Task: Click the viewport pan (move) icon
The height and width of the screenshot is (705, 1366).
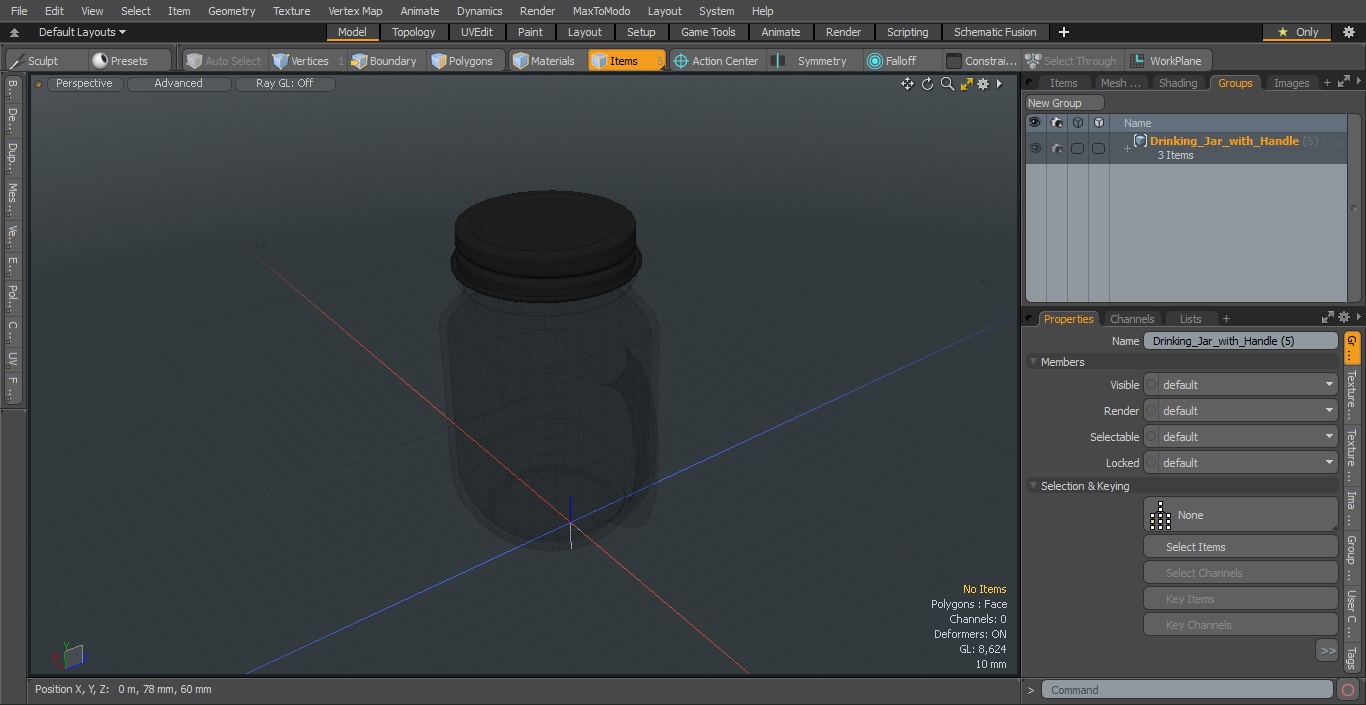Action: click(907, 84)
